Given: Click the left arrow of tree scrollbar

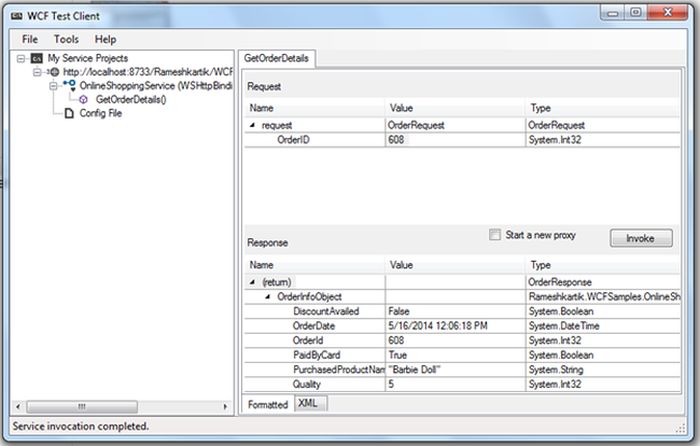Looking at the screenshot, I should click(x=18, y=407).
